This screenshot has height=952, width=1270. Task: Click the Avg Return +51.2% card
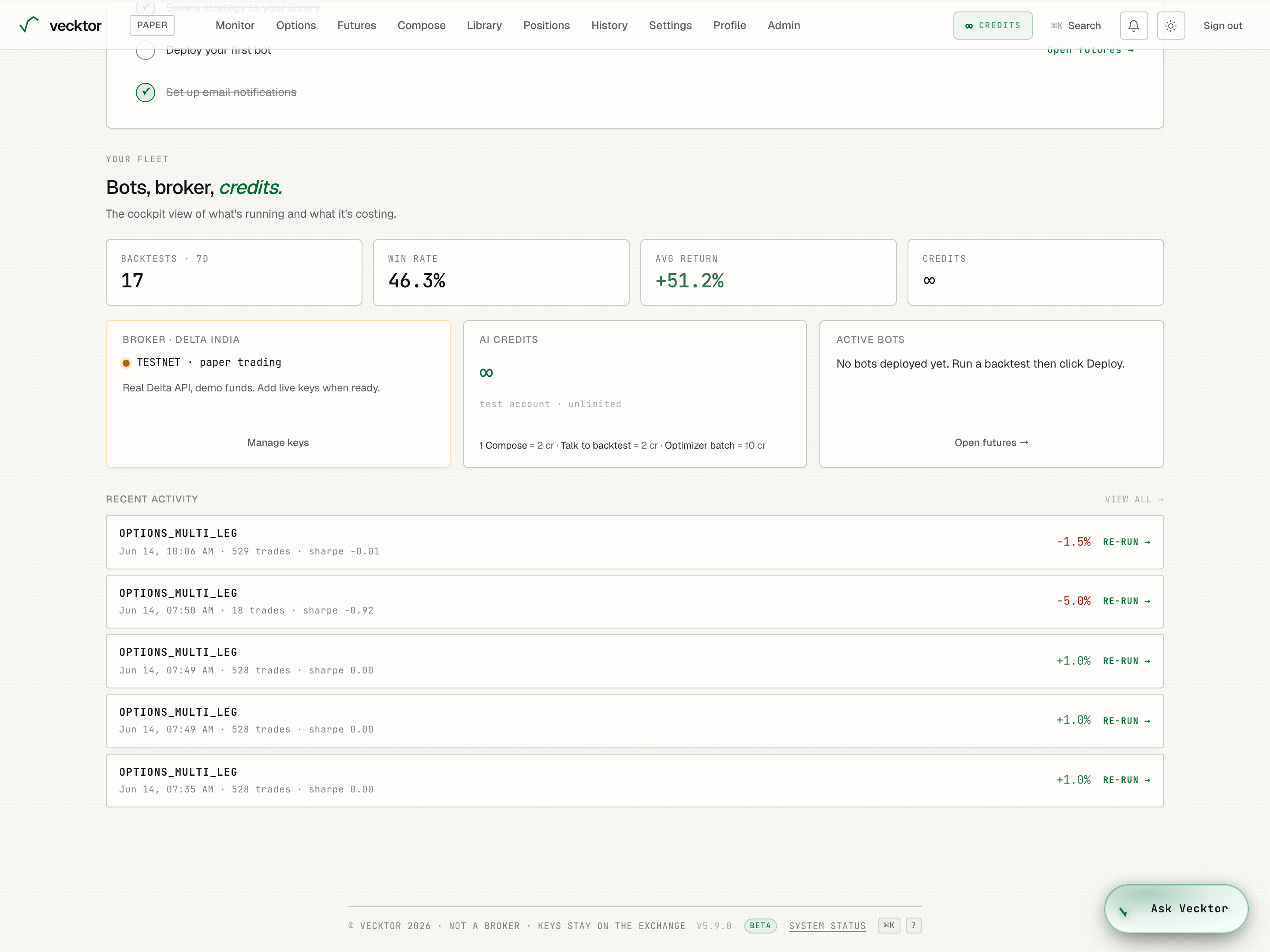(768, 272)
